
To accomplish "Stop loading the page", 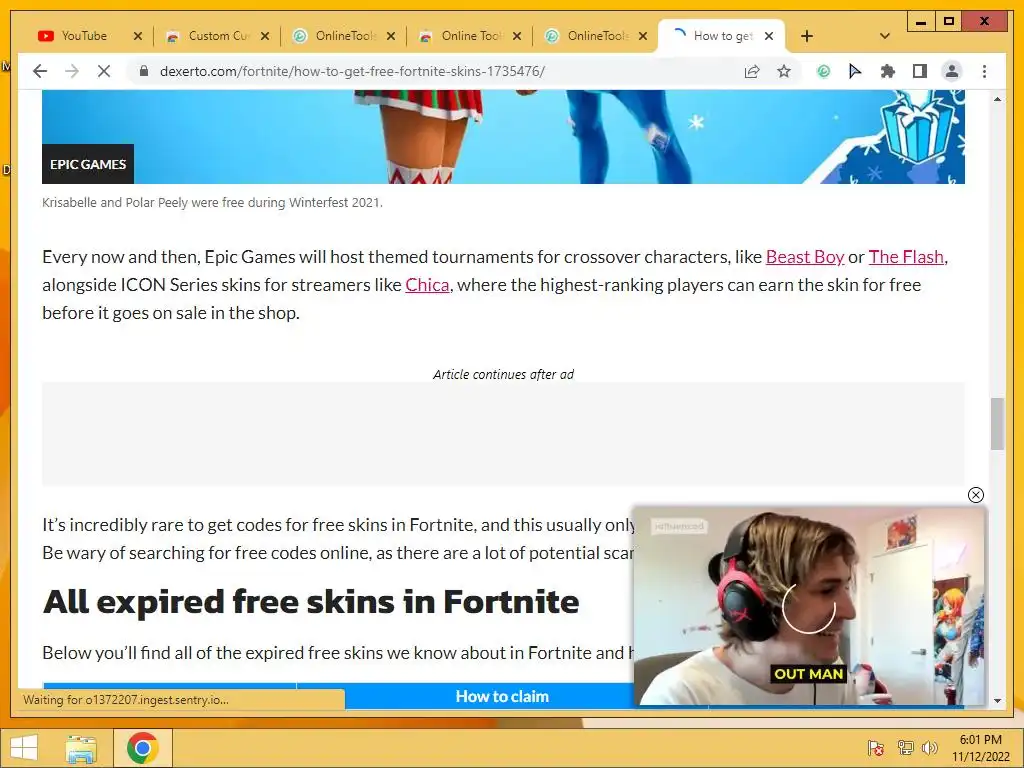I will pos(104,71).
